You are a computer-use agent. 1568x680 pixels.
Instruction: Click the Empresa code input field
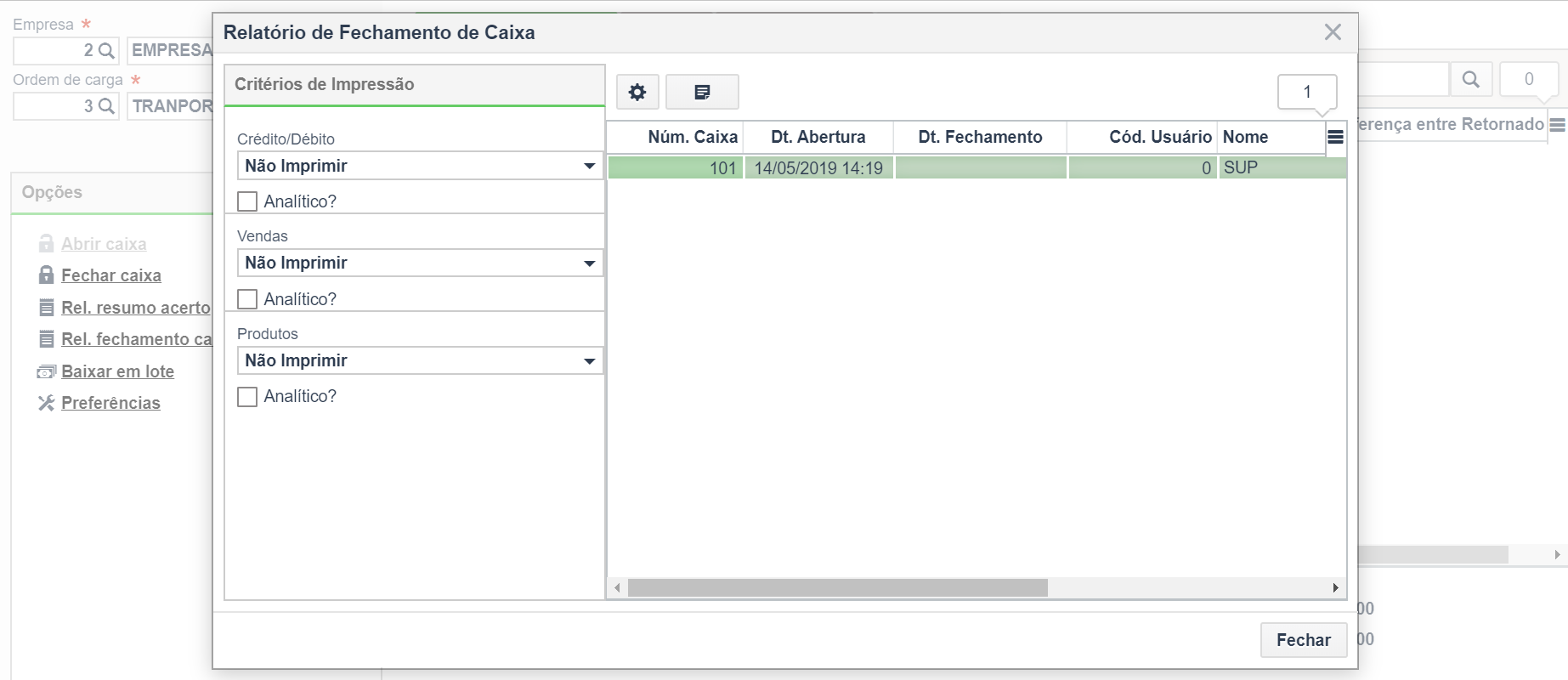click(x=54, y=51)
